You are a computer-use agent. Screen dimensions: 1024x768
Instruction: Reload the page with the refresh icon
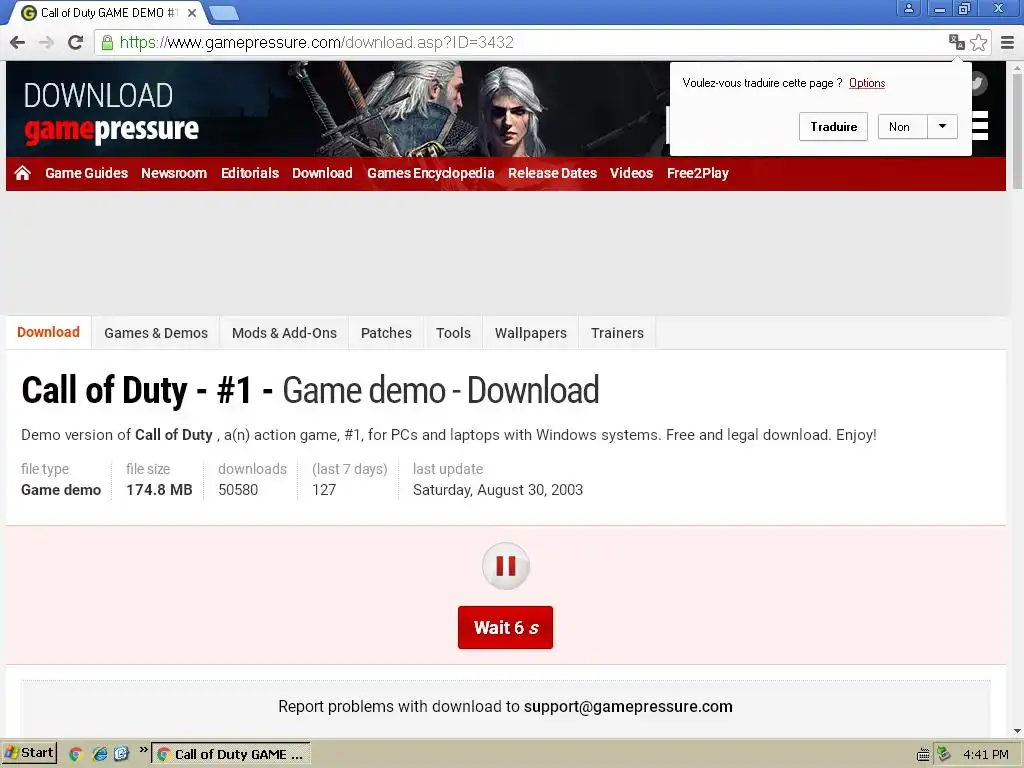click(75, 42)
